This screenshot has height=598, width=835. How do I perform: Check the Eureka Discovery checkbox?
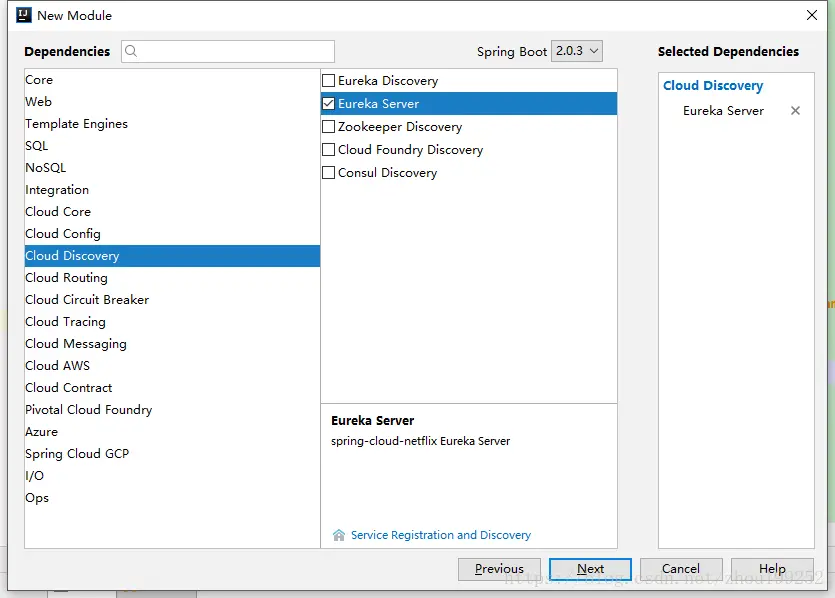point(329,80)
